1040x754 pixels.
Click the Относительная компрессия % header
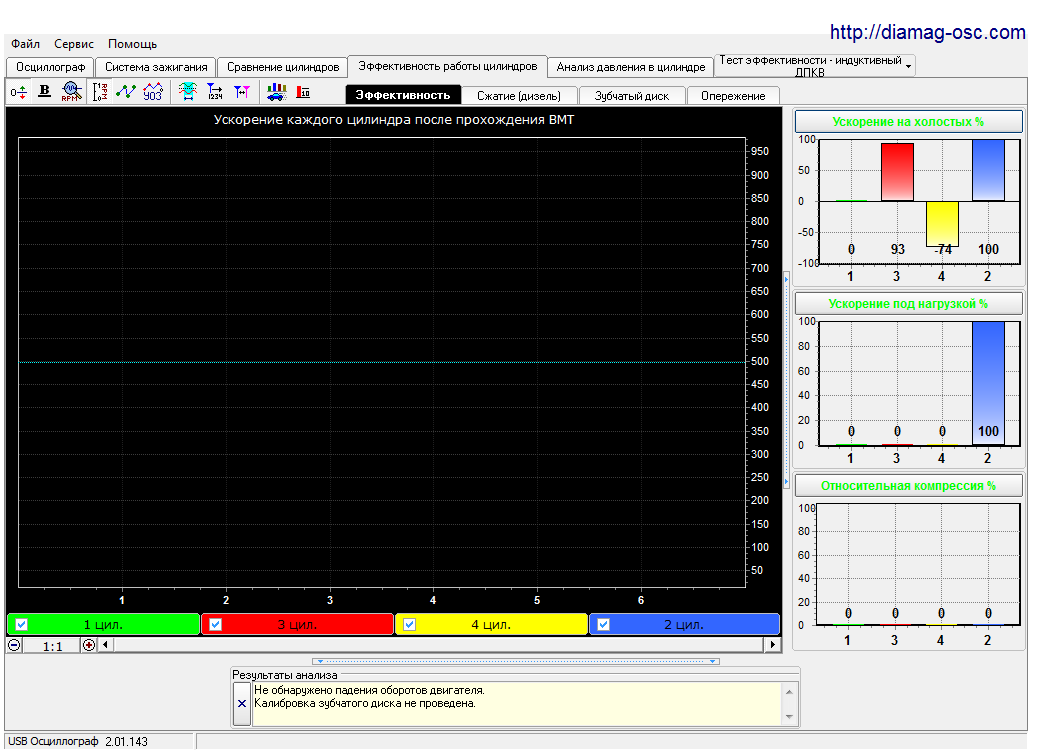point(908,485)
